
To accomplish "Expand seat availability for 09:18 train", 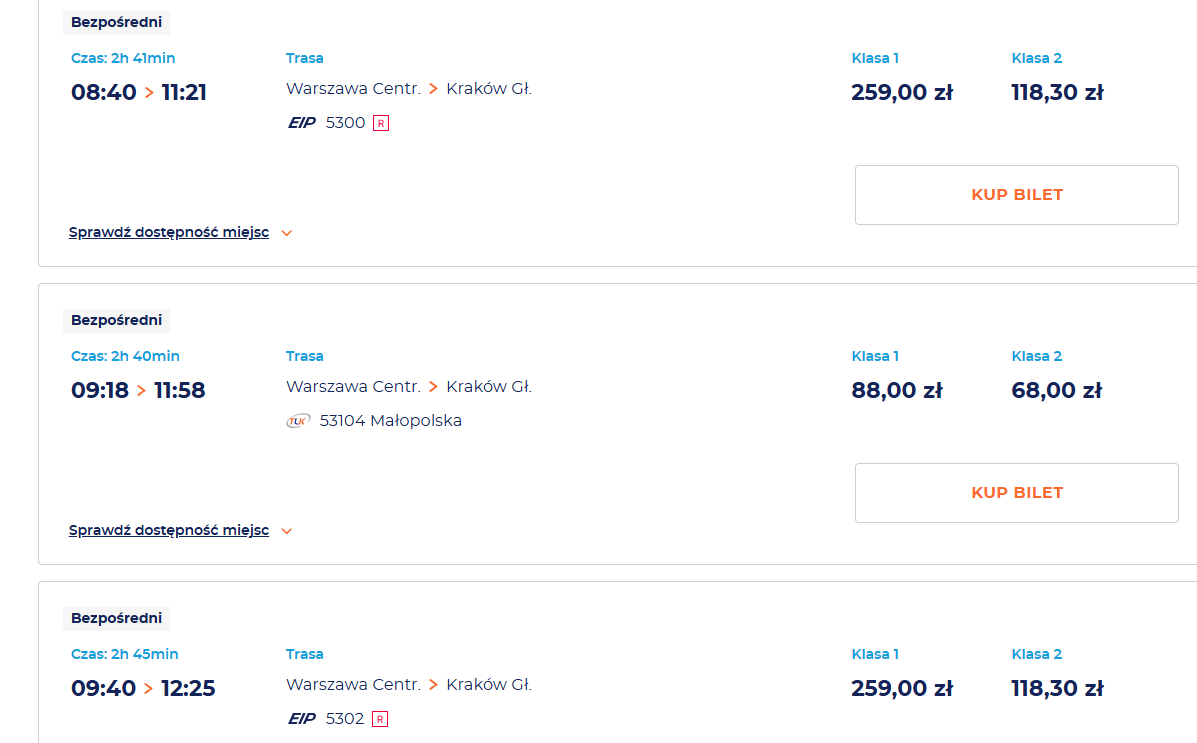I will 169,531.
